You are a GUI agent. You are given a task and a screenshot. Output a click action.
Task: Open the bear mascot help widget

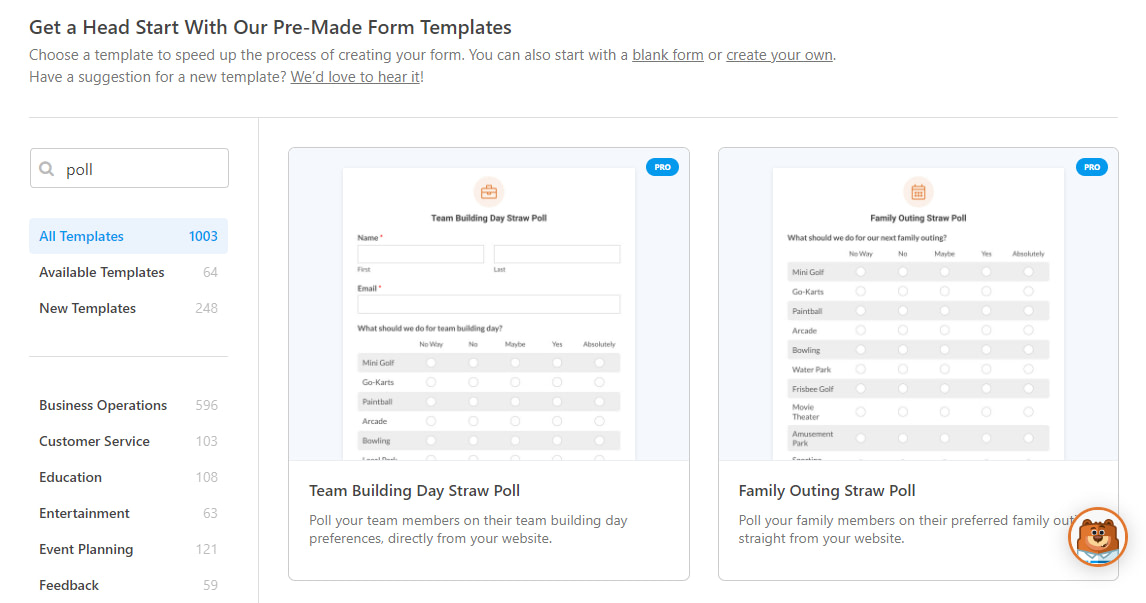pyautogui.click(x=1097, y=537)
